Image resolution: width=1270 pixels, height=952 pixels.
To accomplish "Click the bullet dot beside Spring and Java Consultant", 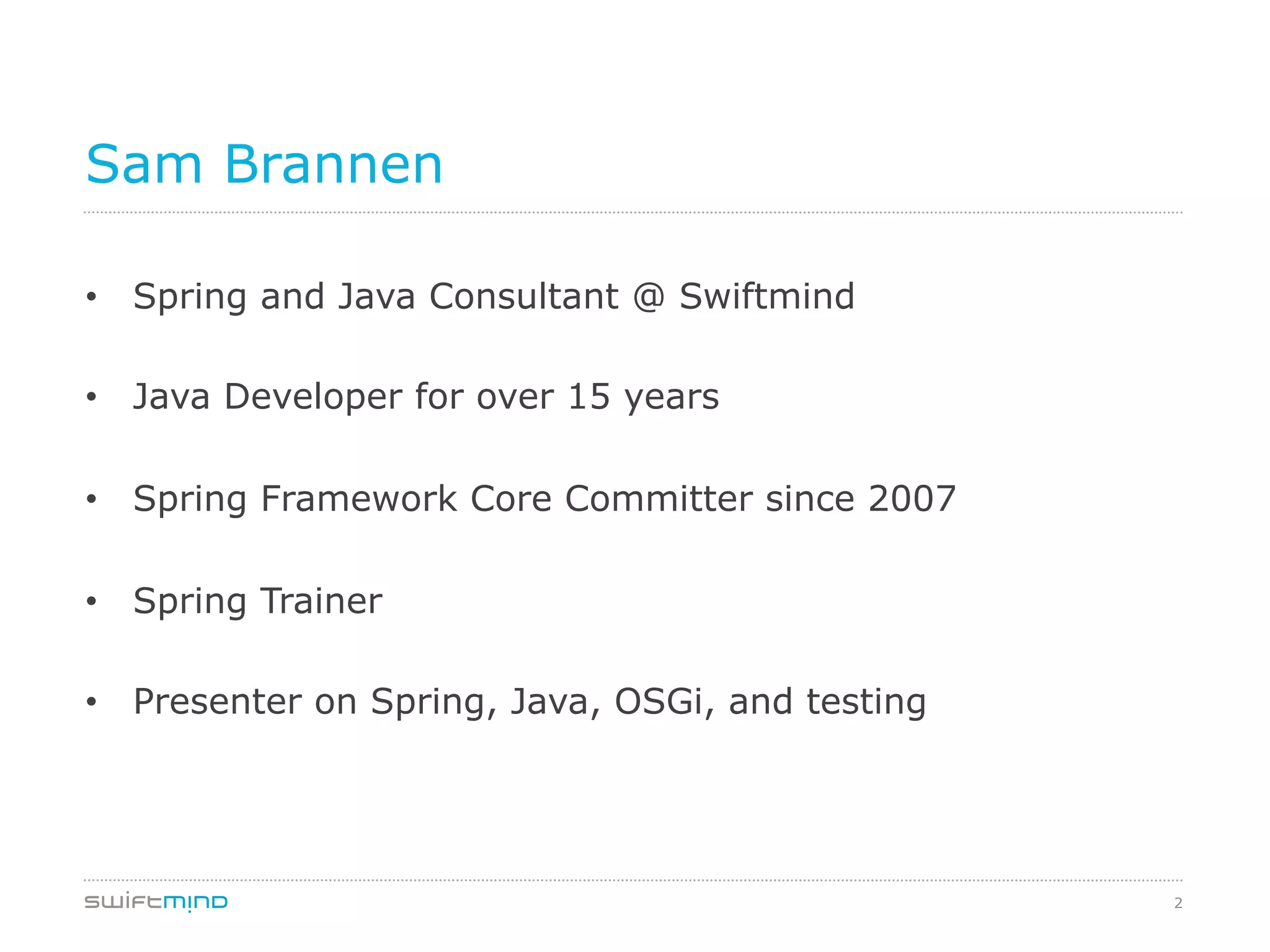I will coord(92,296).
